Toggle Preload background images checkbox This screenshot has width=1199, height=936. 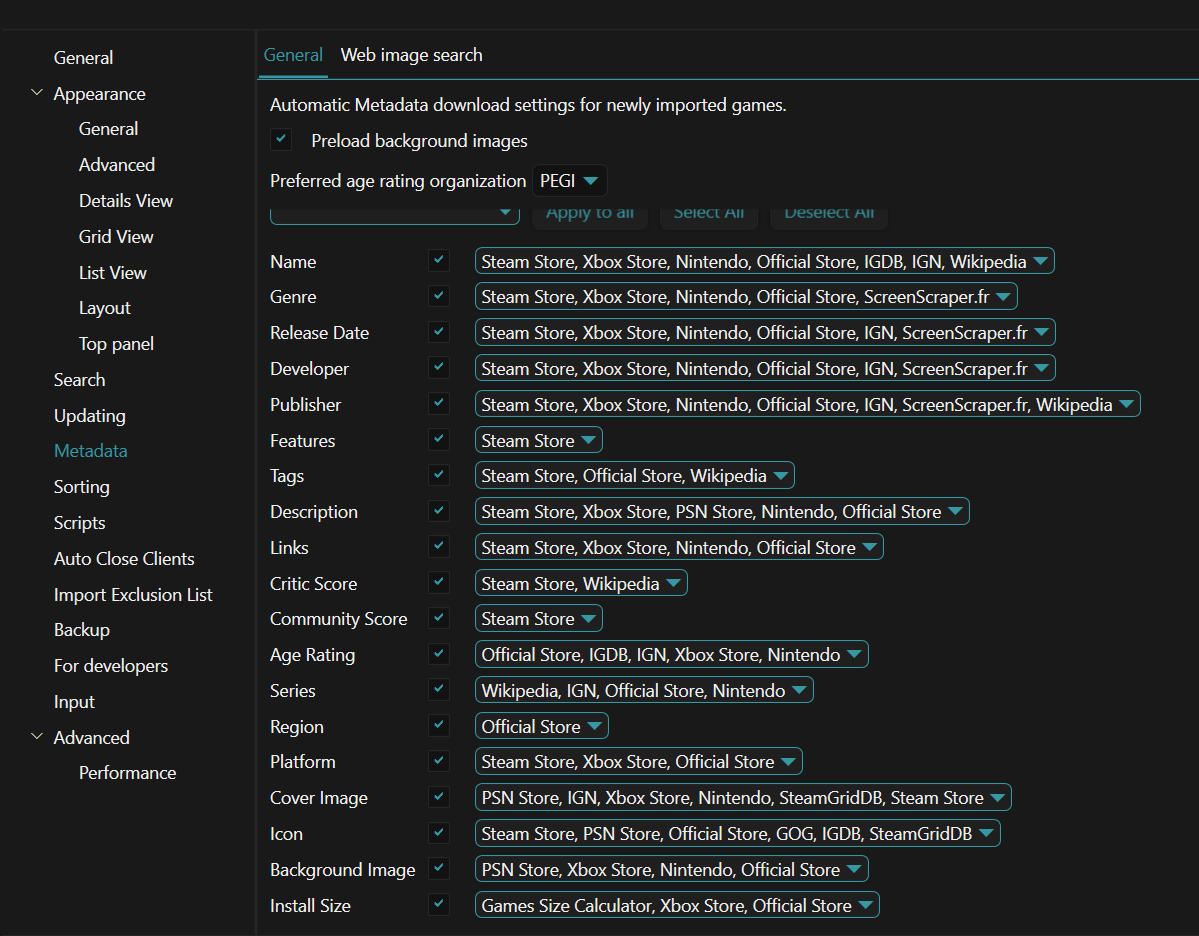(281, 139)
